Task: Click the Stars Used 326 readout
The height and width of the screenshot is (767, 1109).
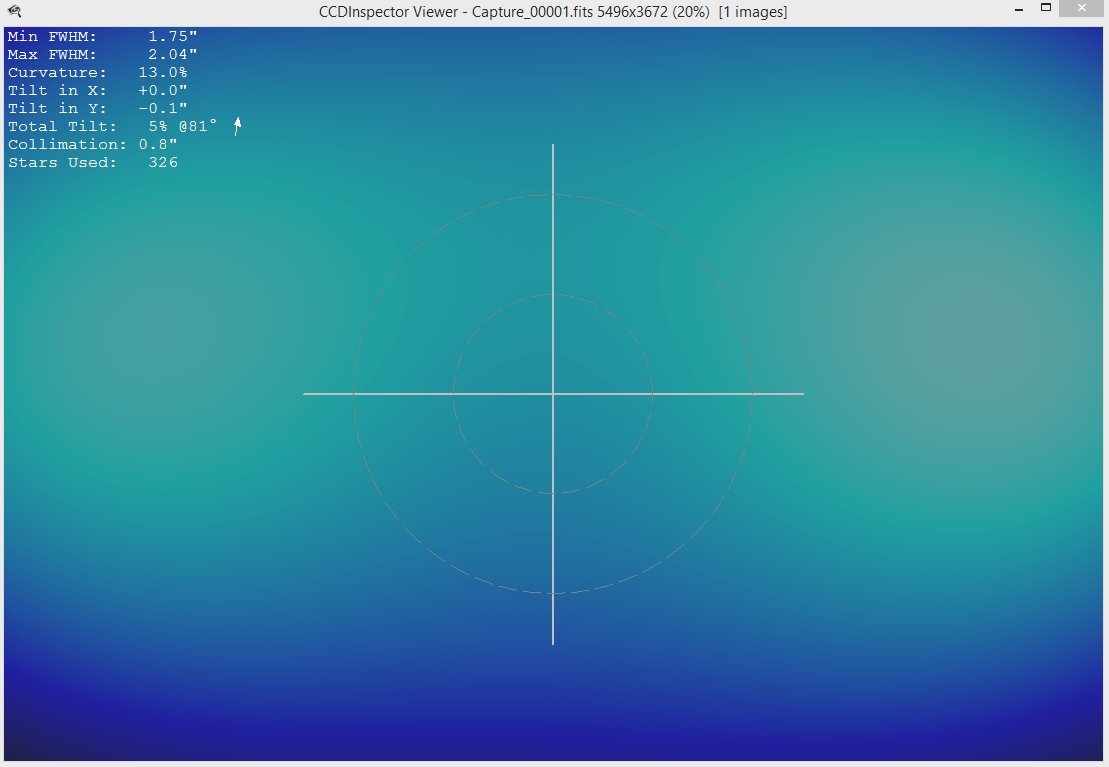Action: [x=93, y=163]
